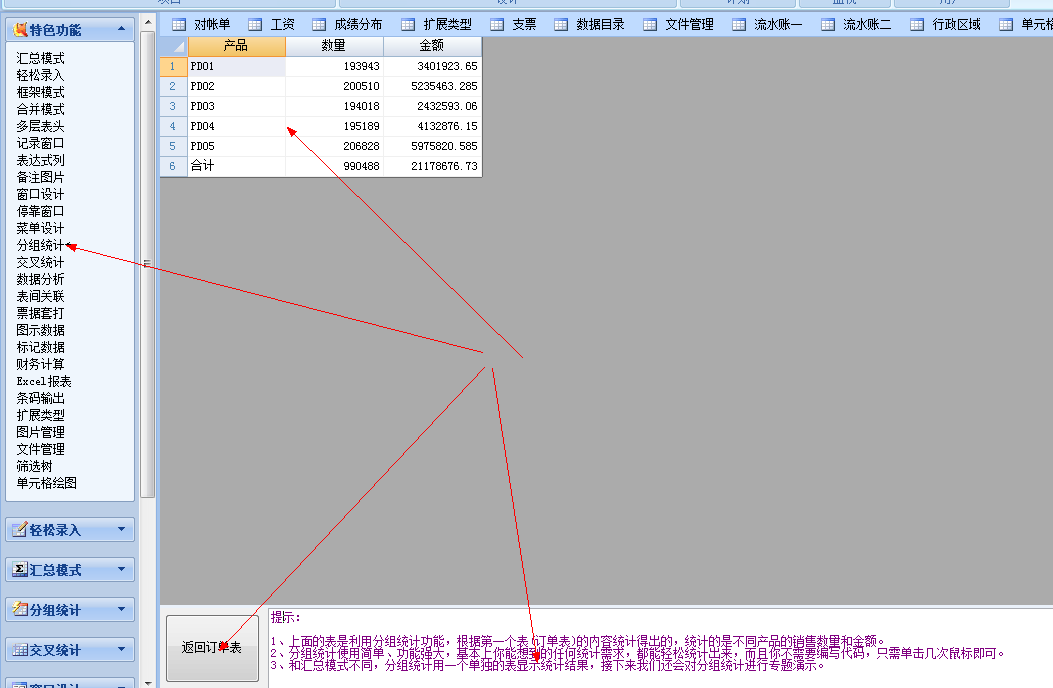Select row header number 3

pos(173,106)
